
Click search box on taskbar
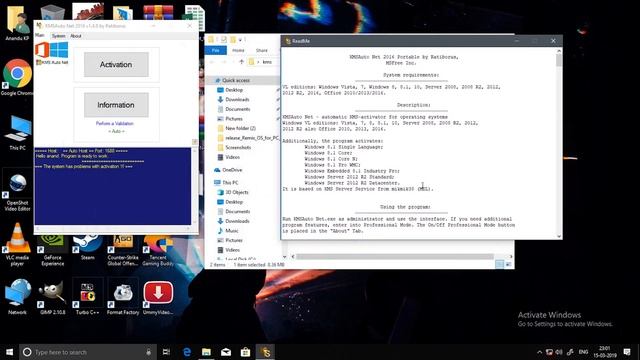pos(88,352)
